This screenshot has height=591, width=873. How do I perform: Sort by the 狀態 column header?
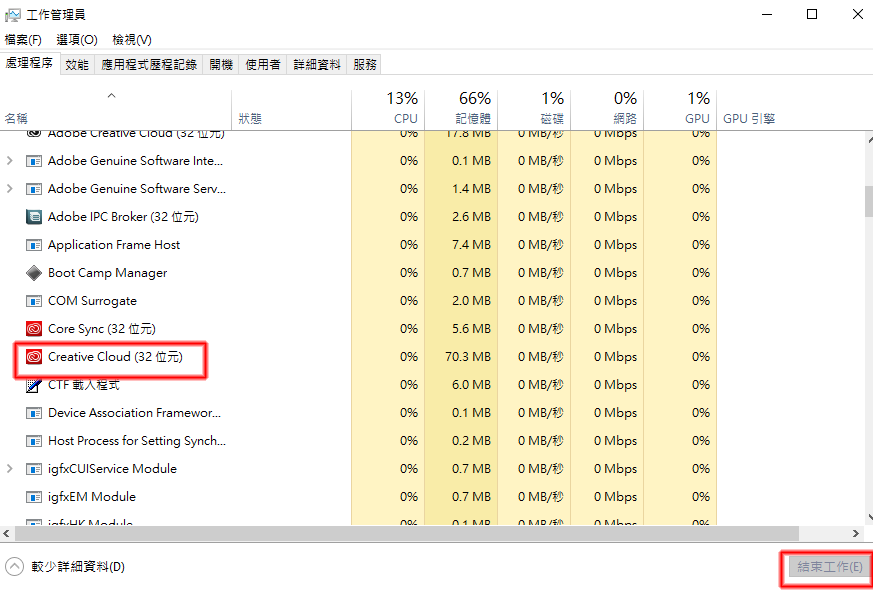coord(291,109)
